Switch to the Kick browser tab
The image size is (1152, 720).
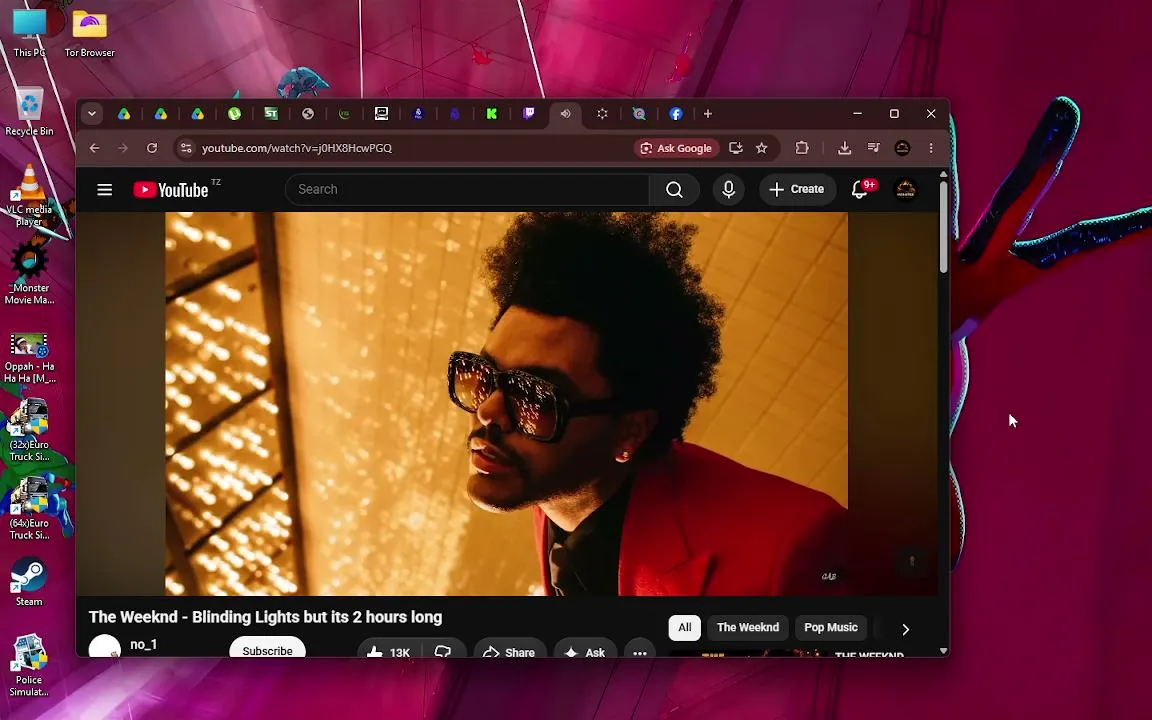pyautogui.click(x=492, y=114)
